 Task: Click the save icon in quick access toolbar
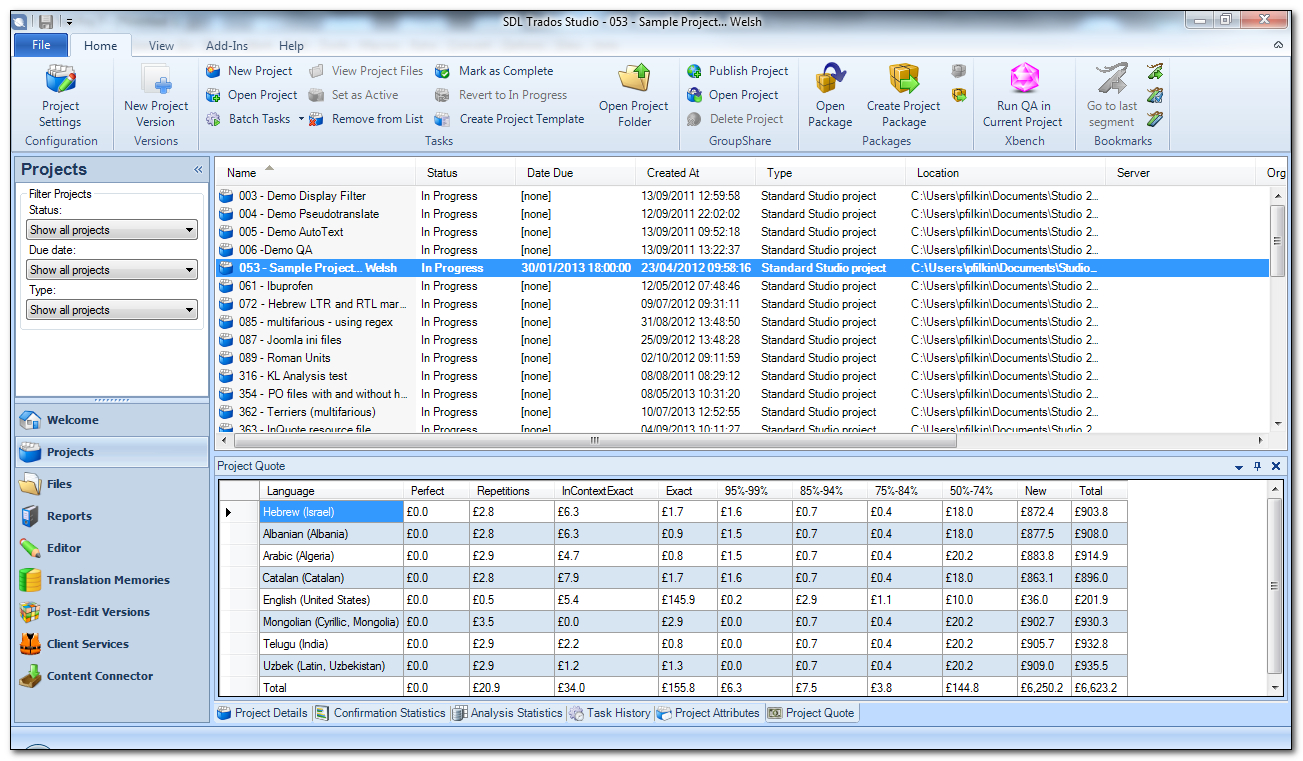coord(46,21)
